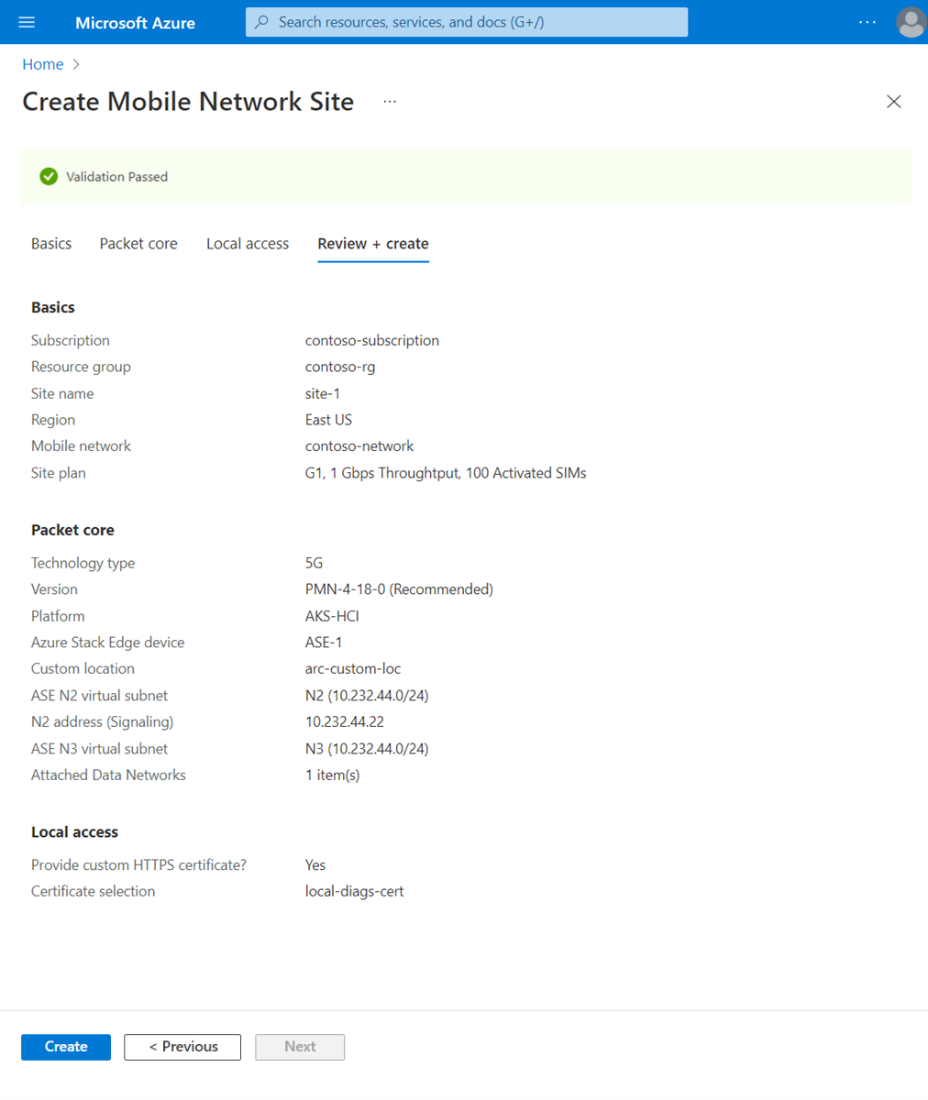Click the disabled Next button
Screen dimensions: 928x1100
pos(300,1047)
